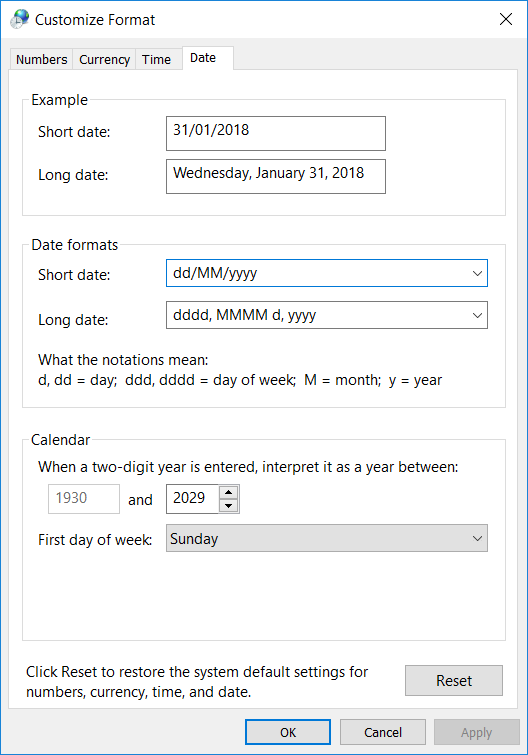Expand the Long date format dropdown arrow
The height and width of the screenshot is (755, 528).
(x=477, y=315)
